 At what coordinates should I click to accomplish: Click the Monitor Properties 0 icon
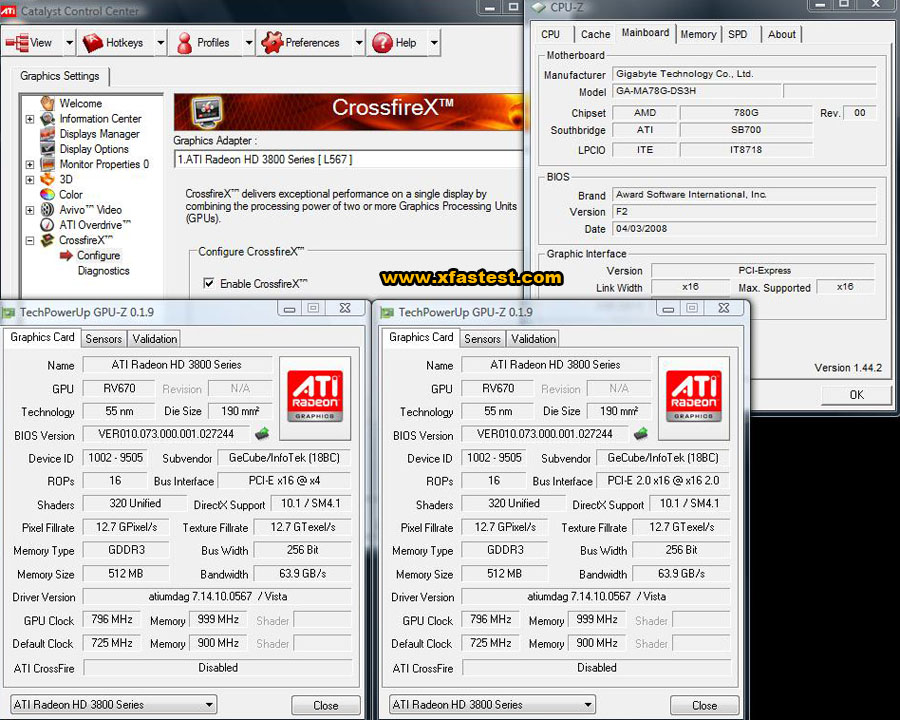tap(48, 164)
